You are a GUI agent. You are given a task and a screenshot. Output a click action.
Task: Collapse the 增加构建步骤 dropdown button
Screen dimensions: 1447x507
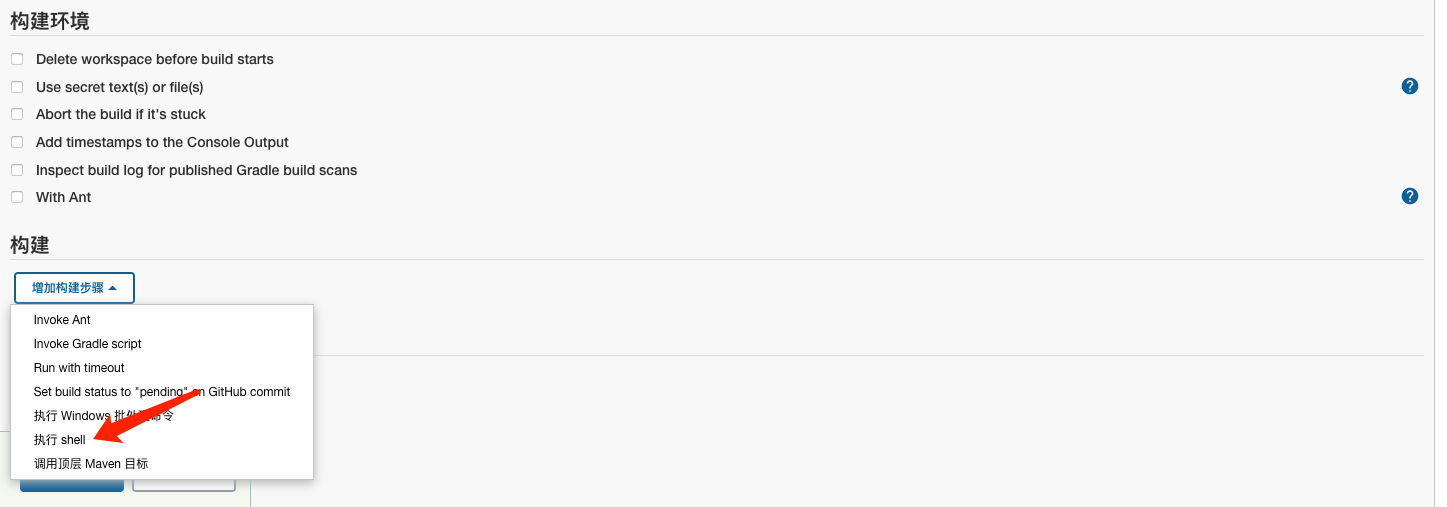click(x=74, y=288)
